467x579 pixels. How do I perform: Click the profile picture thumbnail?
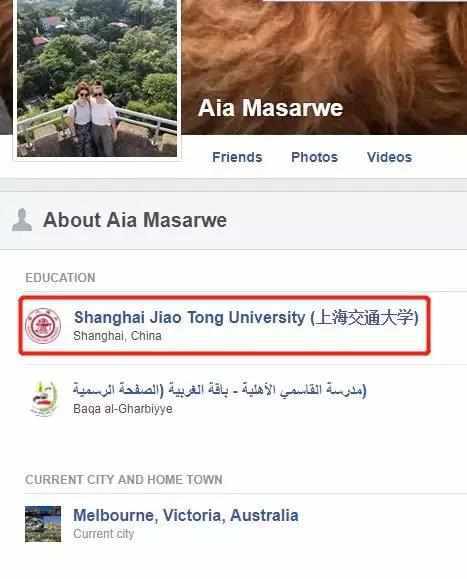click(97, 78)
